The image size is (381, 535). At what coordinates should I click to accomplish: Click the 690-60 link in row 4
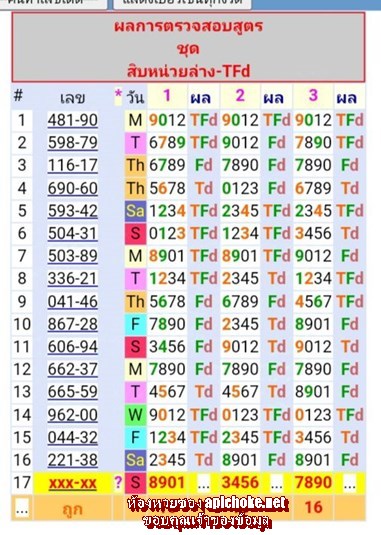coord(73,188)
